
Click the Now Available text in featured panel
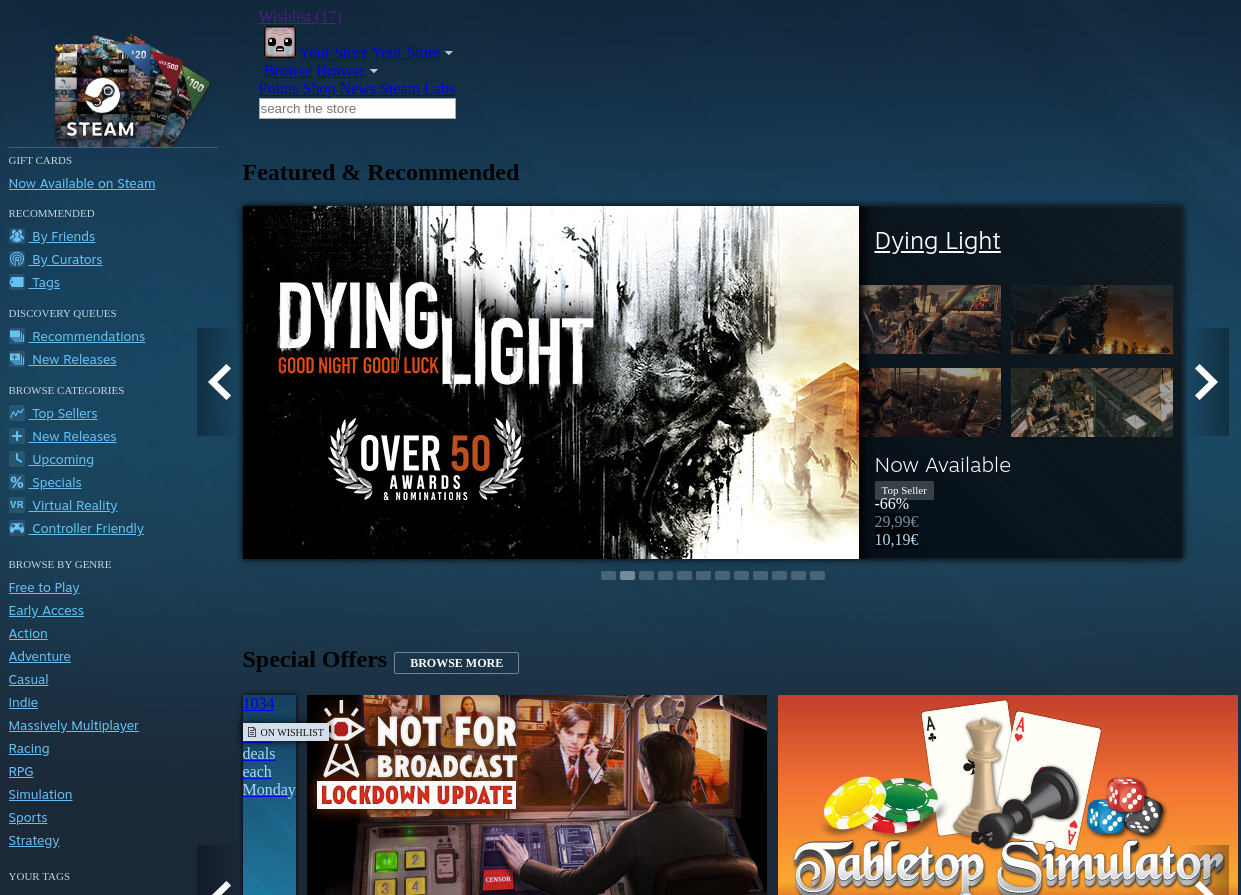943,465
